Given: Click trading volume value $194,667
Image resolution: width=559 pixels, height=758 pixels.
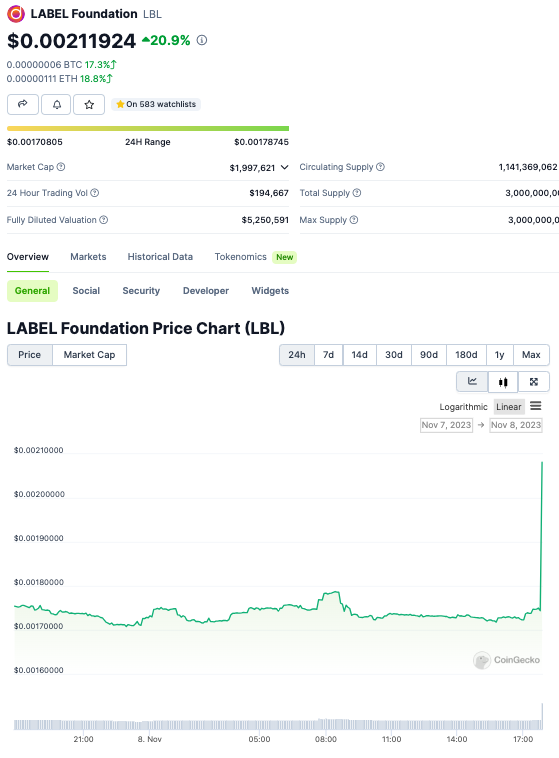Looking at the screenshot, I should (269, 193).
